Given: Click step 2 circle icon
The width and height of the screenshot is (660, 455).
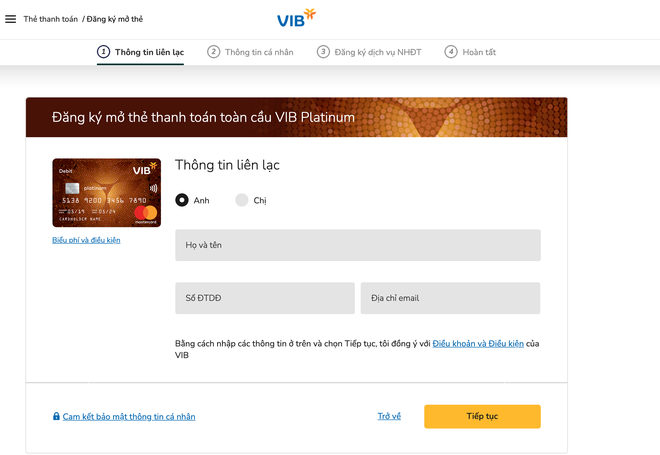Looking at the screenshot, I should (213, 52).
